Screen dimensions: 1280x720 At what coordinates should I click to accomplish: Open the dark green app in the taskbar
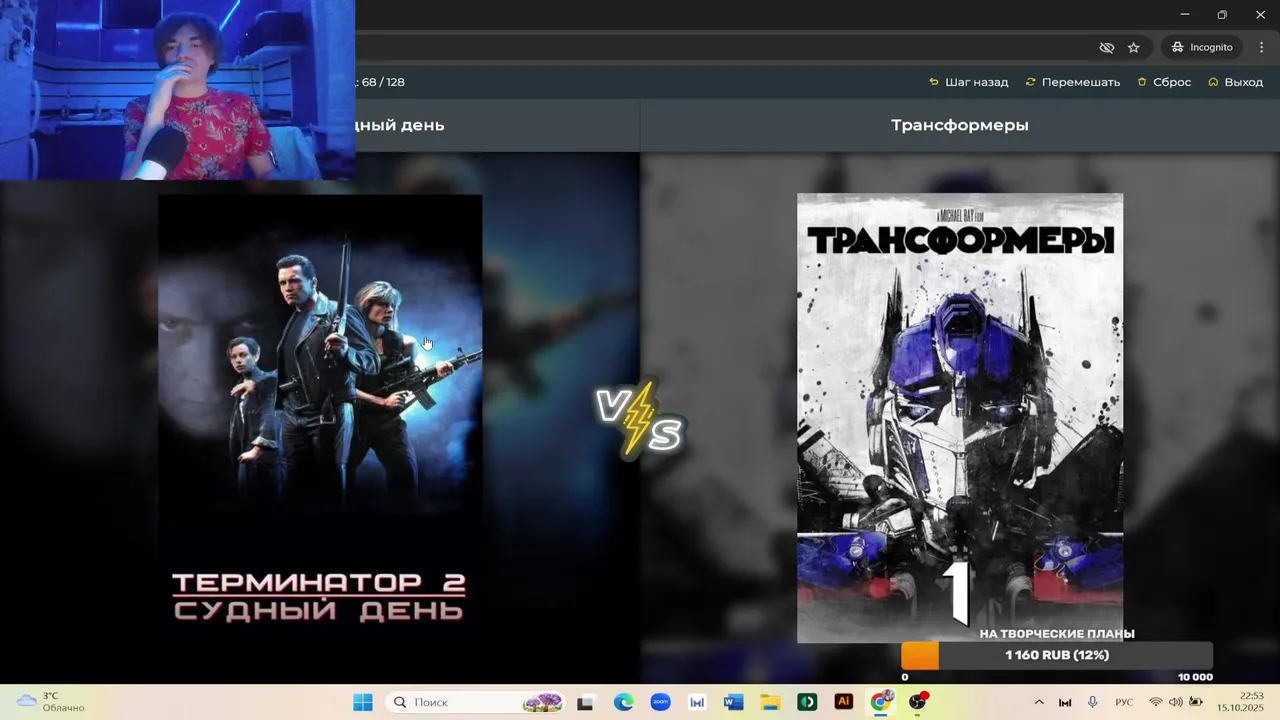pyautogui.click(x=807, y=702)
